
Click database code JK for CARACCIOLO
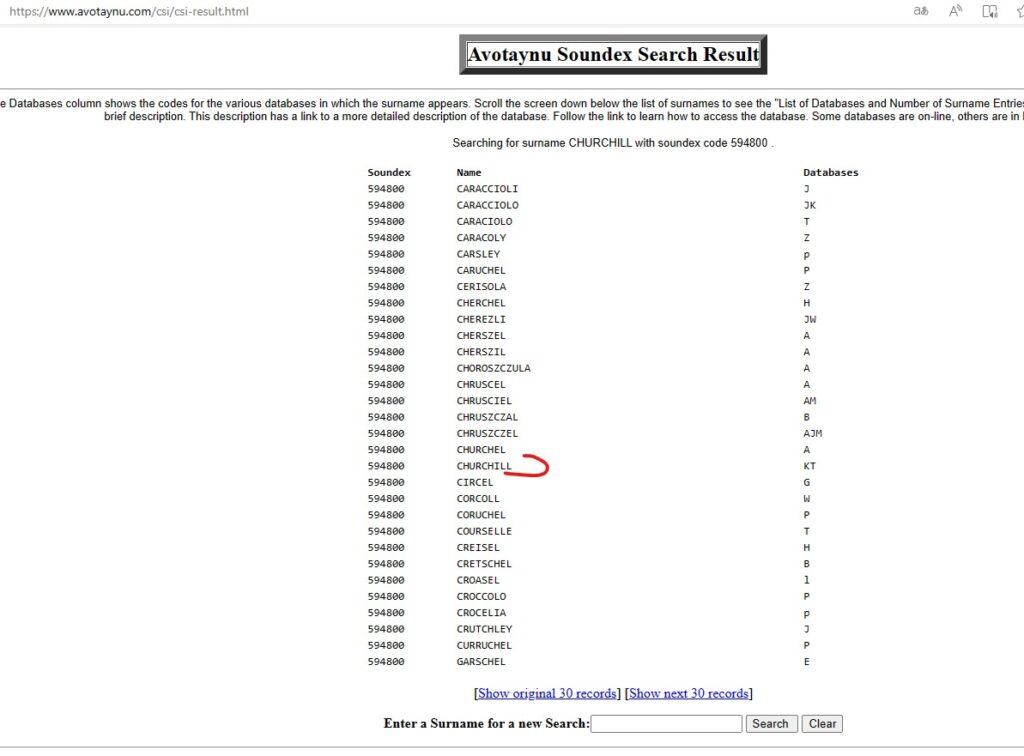point(810,205)
